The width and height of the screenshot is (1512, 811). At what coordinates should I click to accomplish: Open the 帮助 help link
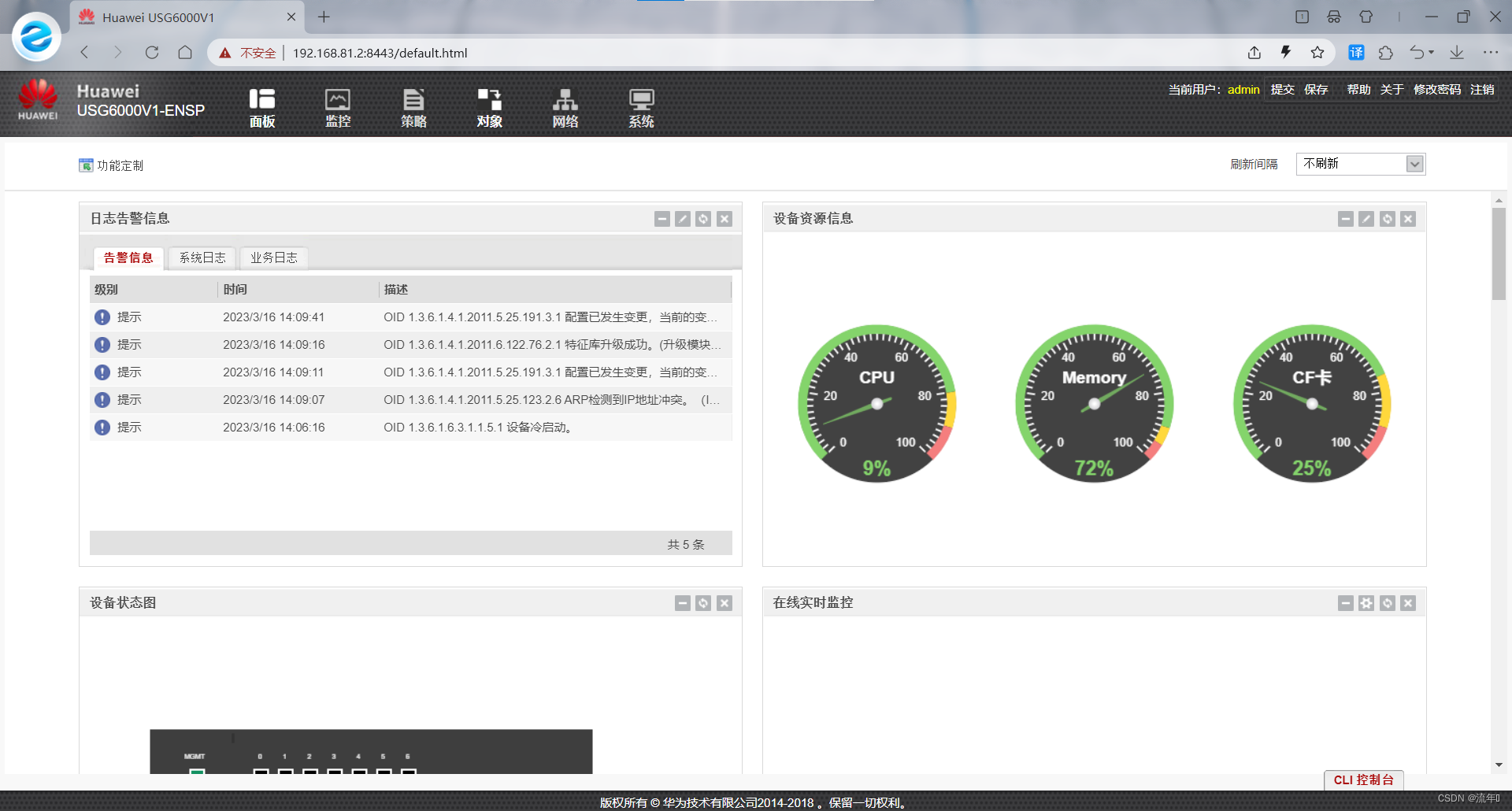pyautogui.click(x=1358, y=90)
